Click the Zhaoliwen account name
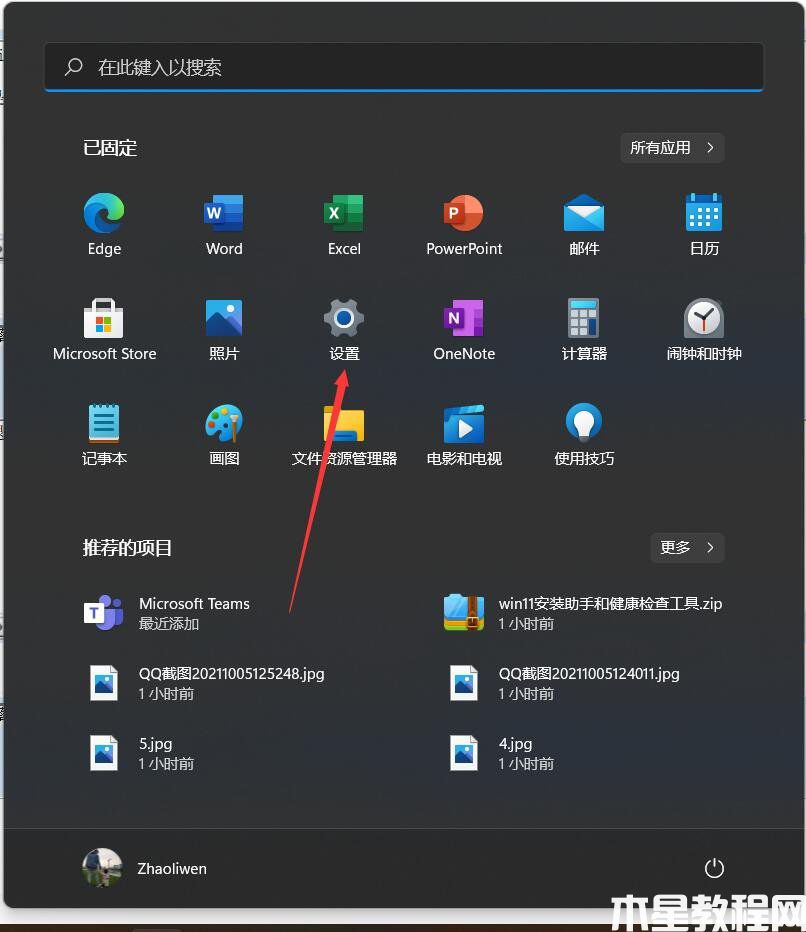 click(x=172, y=868)
